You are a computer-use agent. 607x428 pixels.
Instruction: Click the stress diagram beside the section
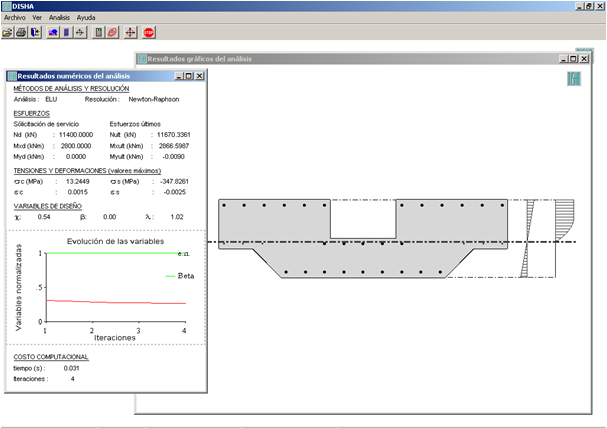pyautogui.click(x=565, y=221)
